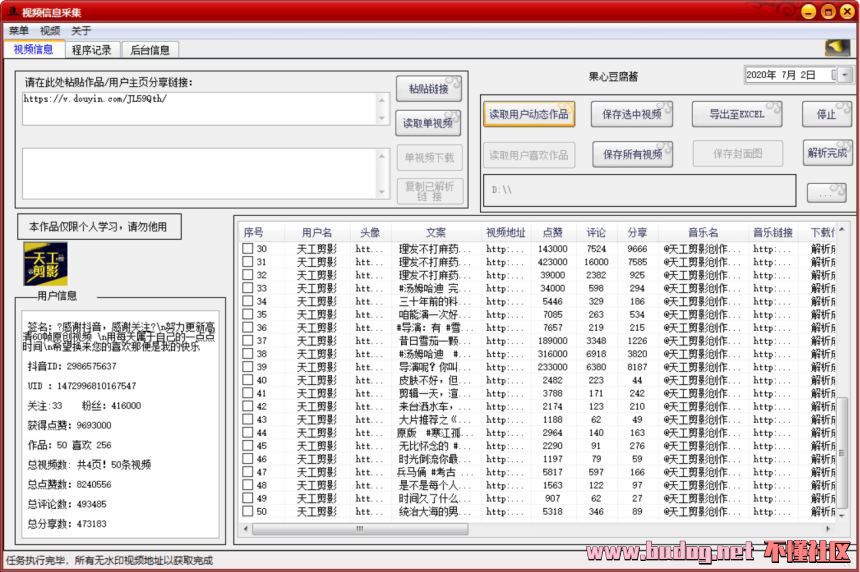
Task: Open the 菜单 menu
Action: coord(19,31)
